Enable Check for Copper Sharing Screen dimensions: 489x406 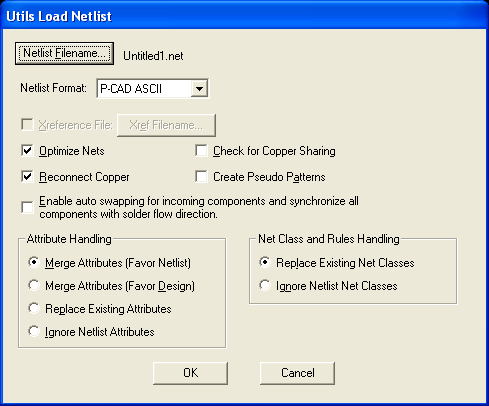tap(201, 151)
